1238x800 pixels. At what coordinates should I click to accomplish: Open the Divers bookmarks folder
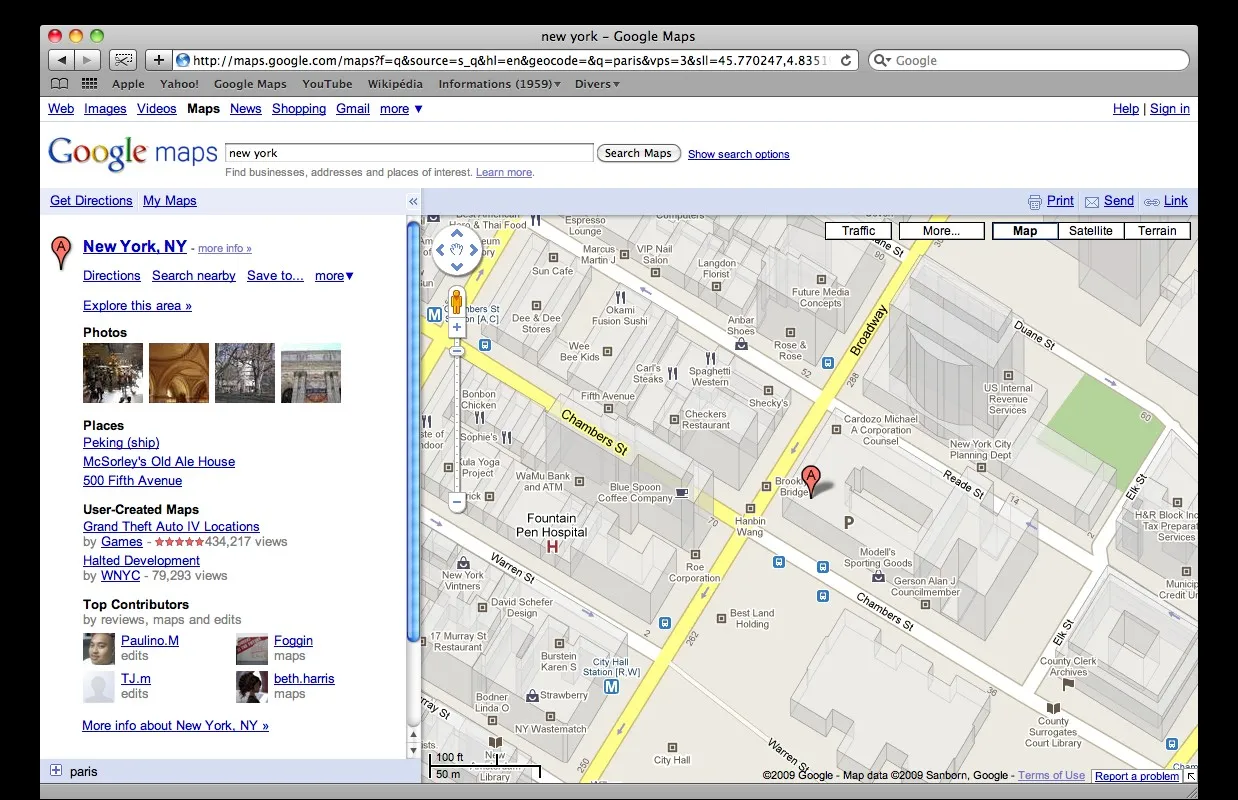coord(597,84)
